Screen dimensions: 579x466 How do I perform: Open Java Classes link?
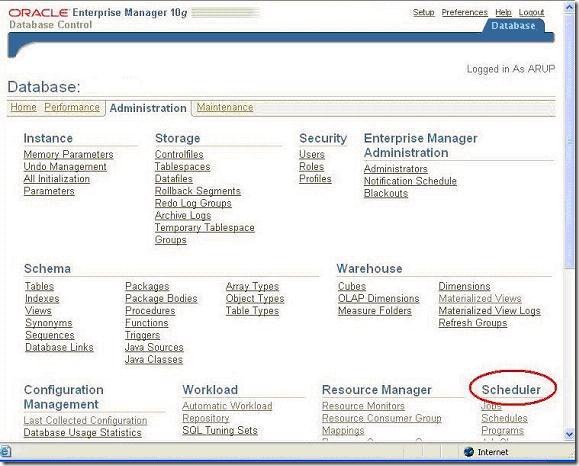154,359
